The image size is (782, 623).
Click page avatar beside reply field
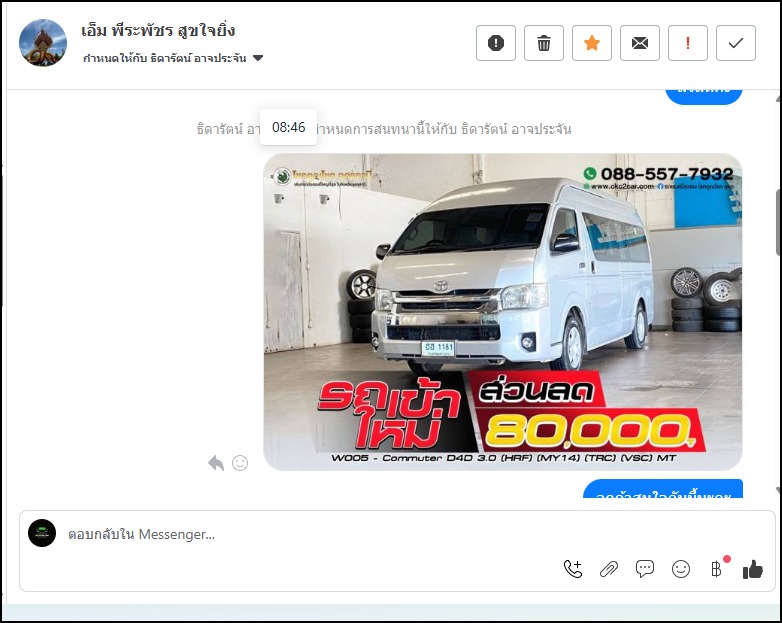(x=42, y=533)
